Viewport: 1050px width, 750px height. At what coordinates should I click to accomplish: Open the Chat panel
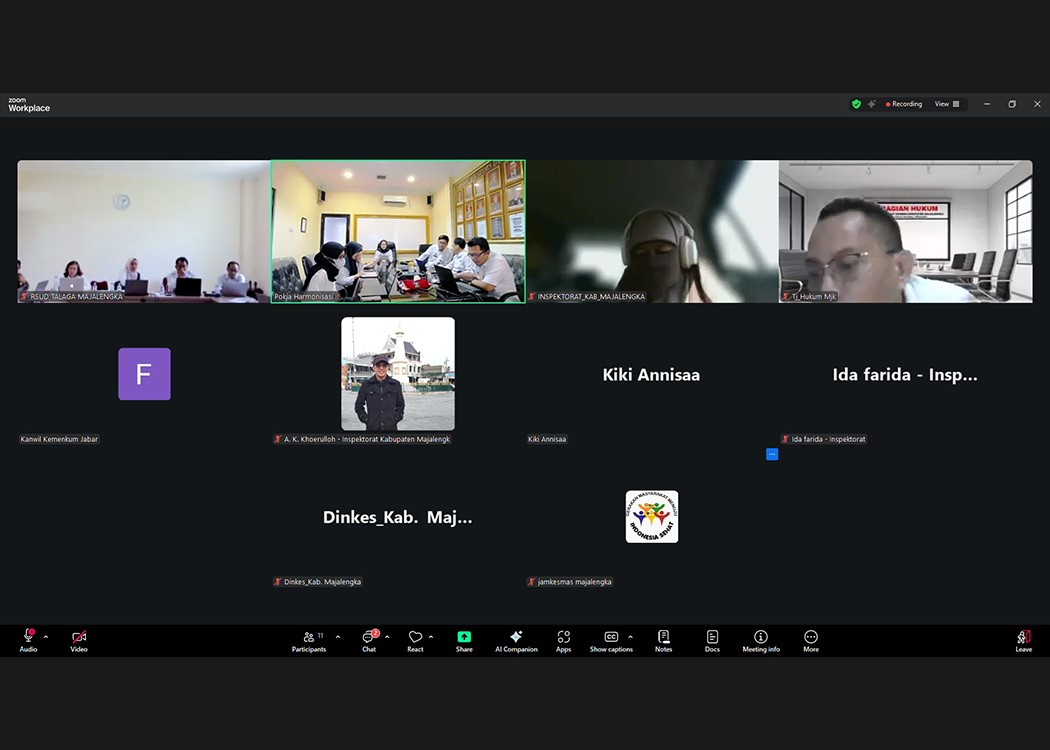pyautogui.click(x=369, y=640)
